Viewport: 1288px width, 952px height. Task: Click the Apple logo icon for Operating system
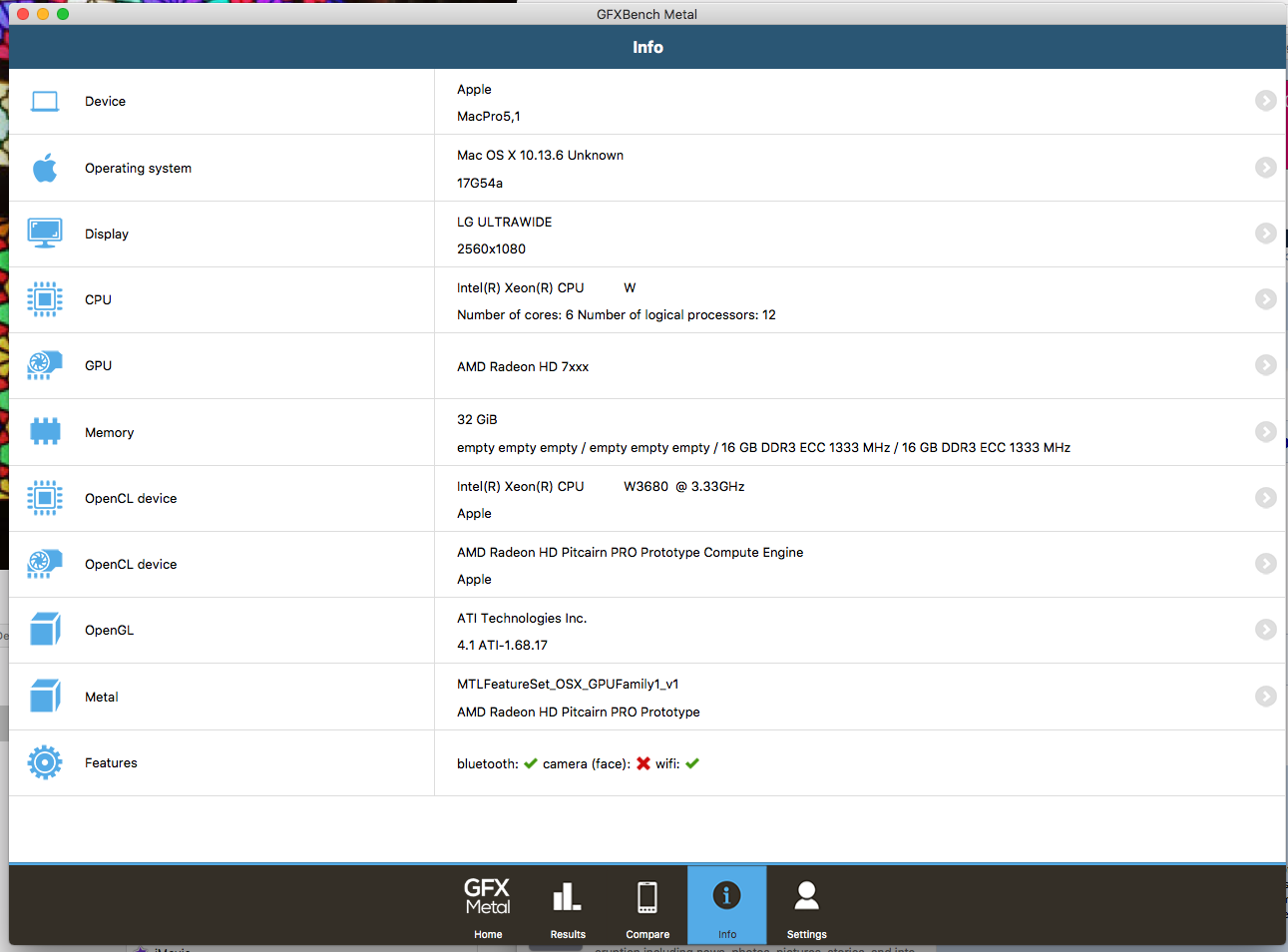tap(45, 168)
